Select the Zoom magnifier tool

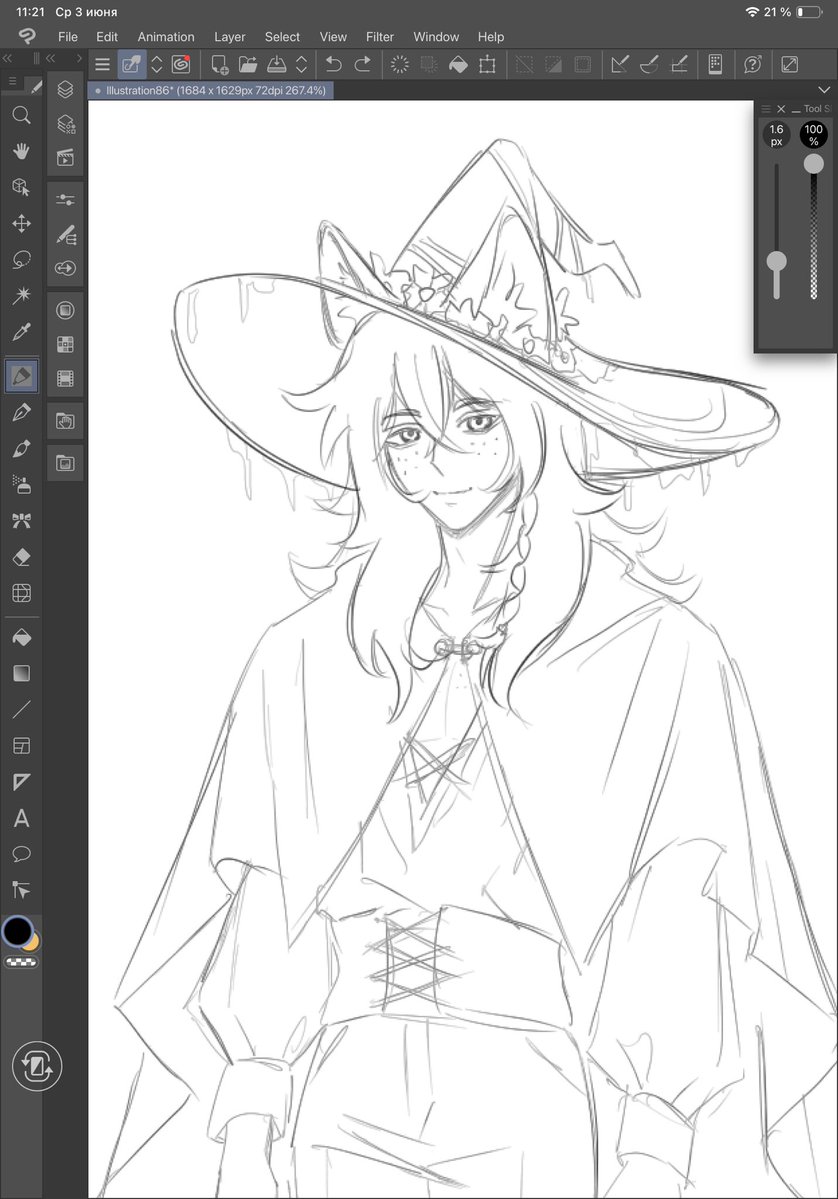(21, 115)
